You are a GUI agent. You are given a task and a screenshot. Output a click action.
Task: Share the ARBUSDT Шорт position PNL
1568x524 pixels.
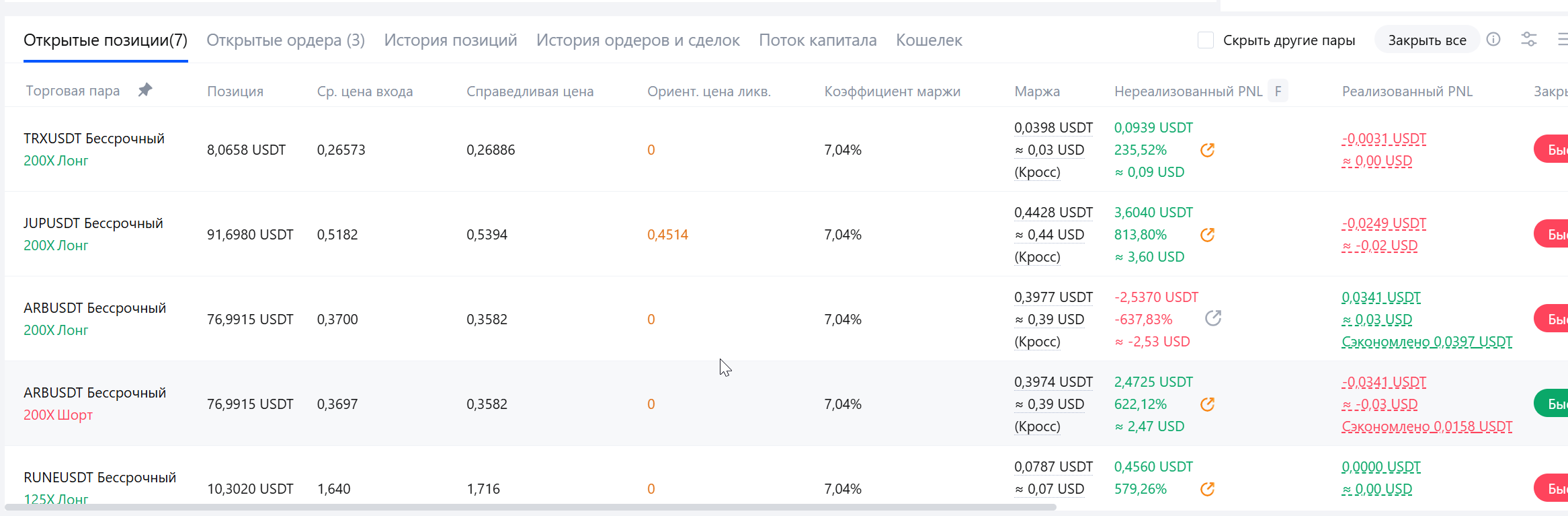[1207, 404]
